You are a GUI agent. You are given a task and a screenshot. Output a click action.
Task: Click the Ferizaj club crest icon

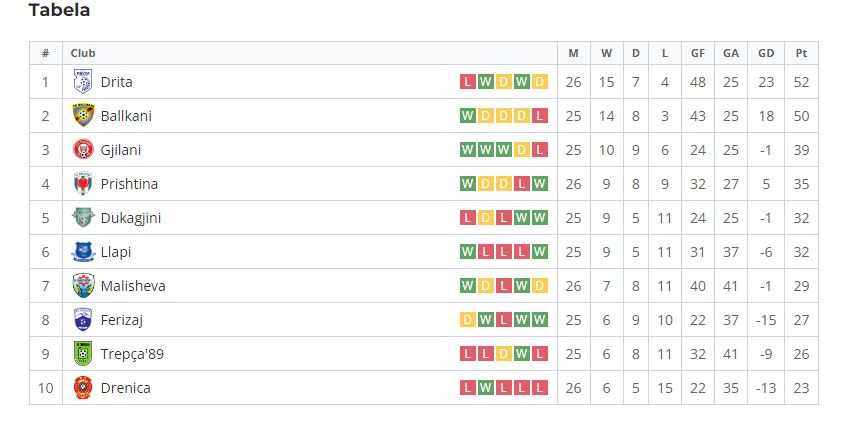click(x=83, y=320)
